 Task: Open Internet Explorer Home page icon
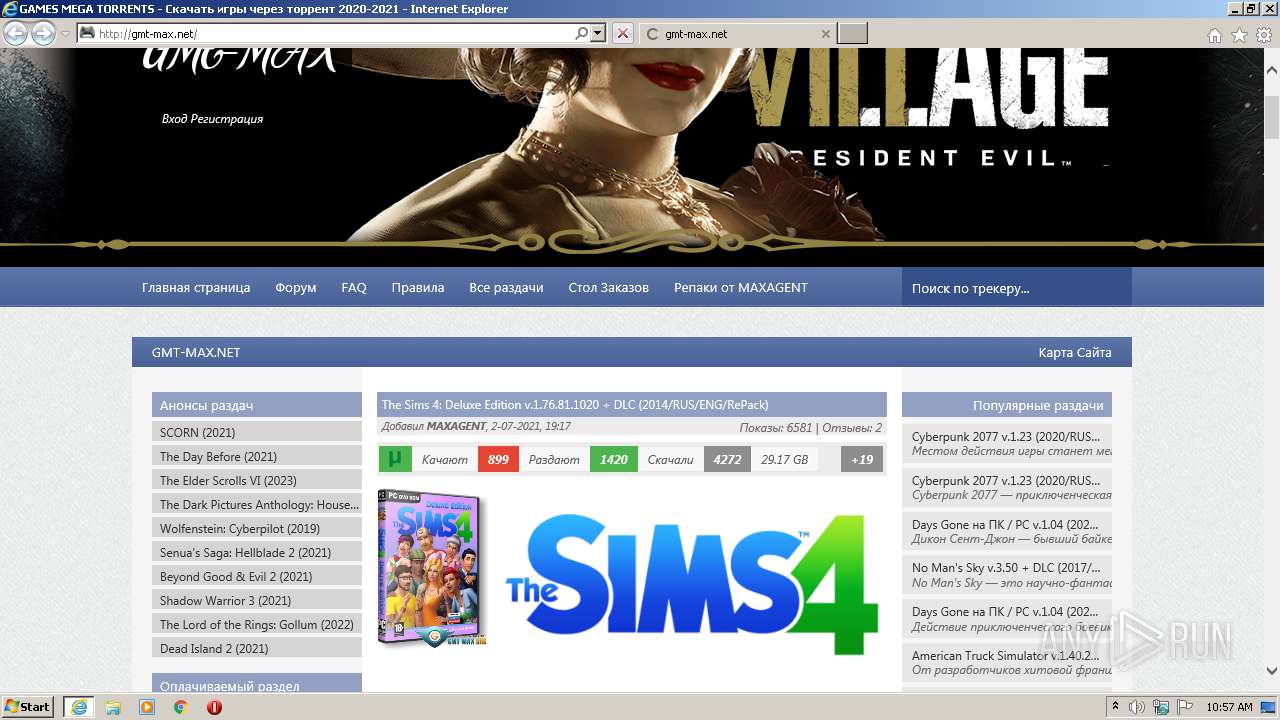tap(1214, 35)
